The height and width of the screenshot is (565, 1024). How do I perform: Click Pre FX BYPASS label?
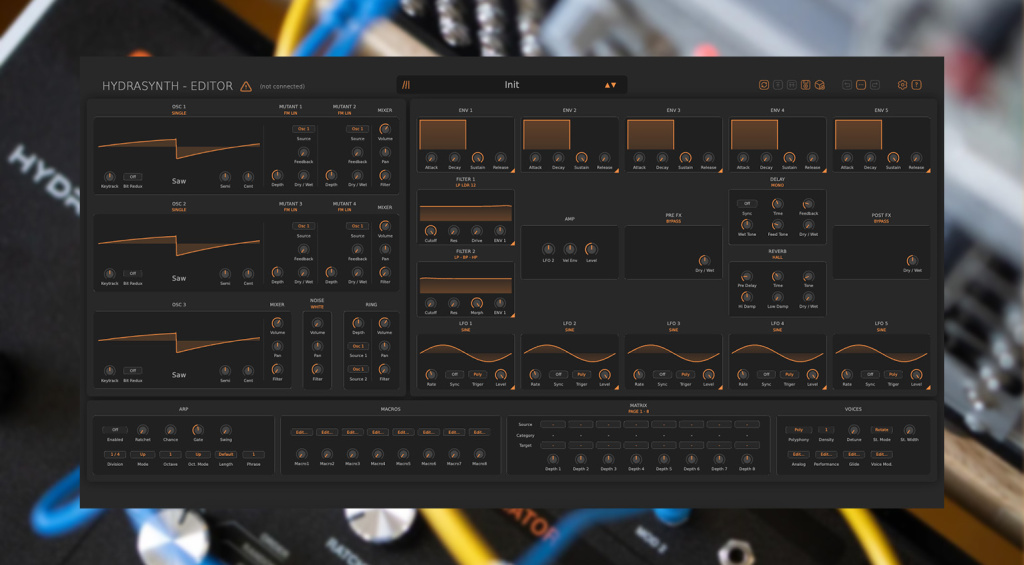[673, 221]
